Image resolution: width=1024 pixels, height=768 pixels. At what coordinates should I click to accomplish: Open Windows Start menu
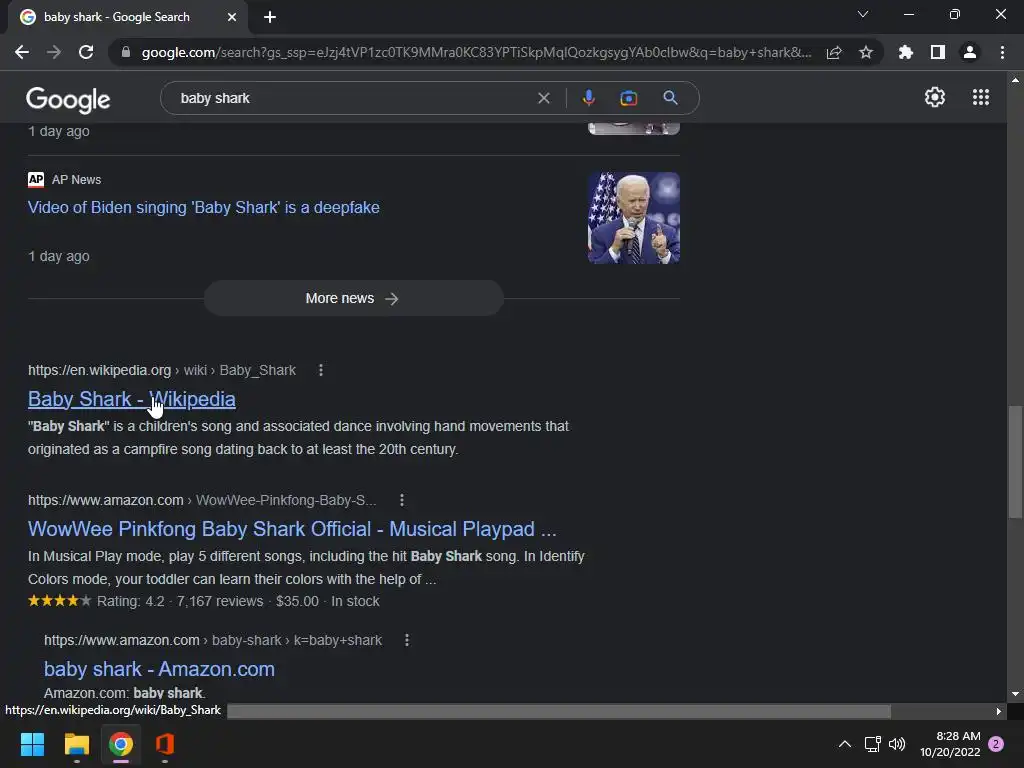click(32, 744)
